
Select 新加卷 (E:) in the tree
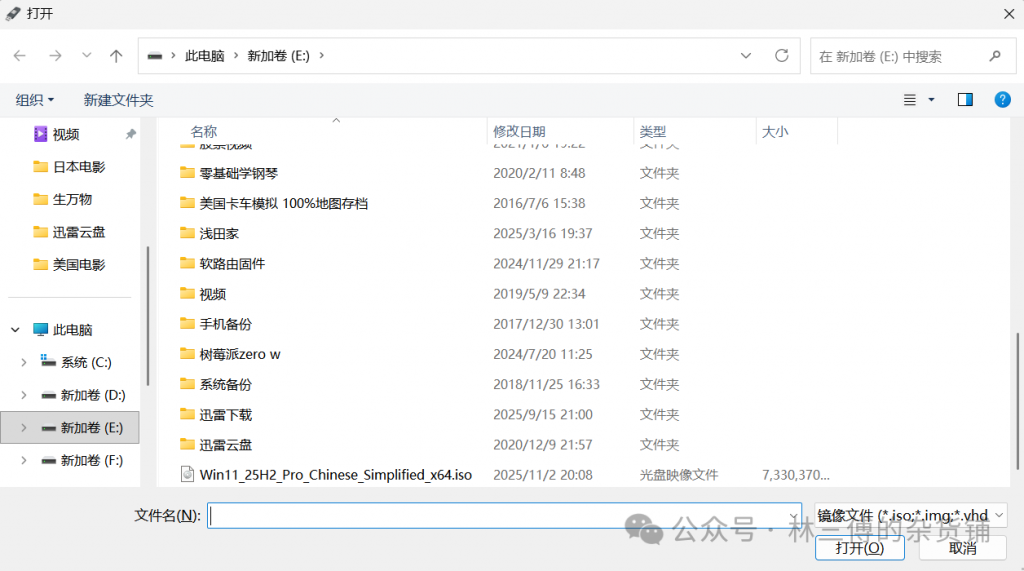coord(82,428)
